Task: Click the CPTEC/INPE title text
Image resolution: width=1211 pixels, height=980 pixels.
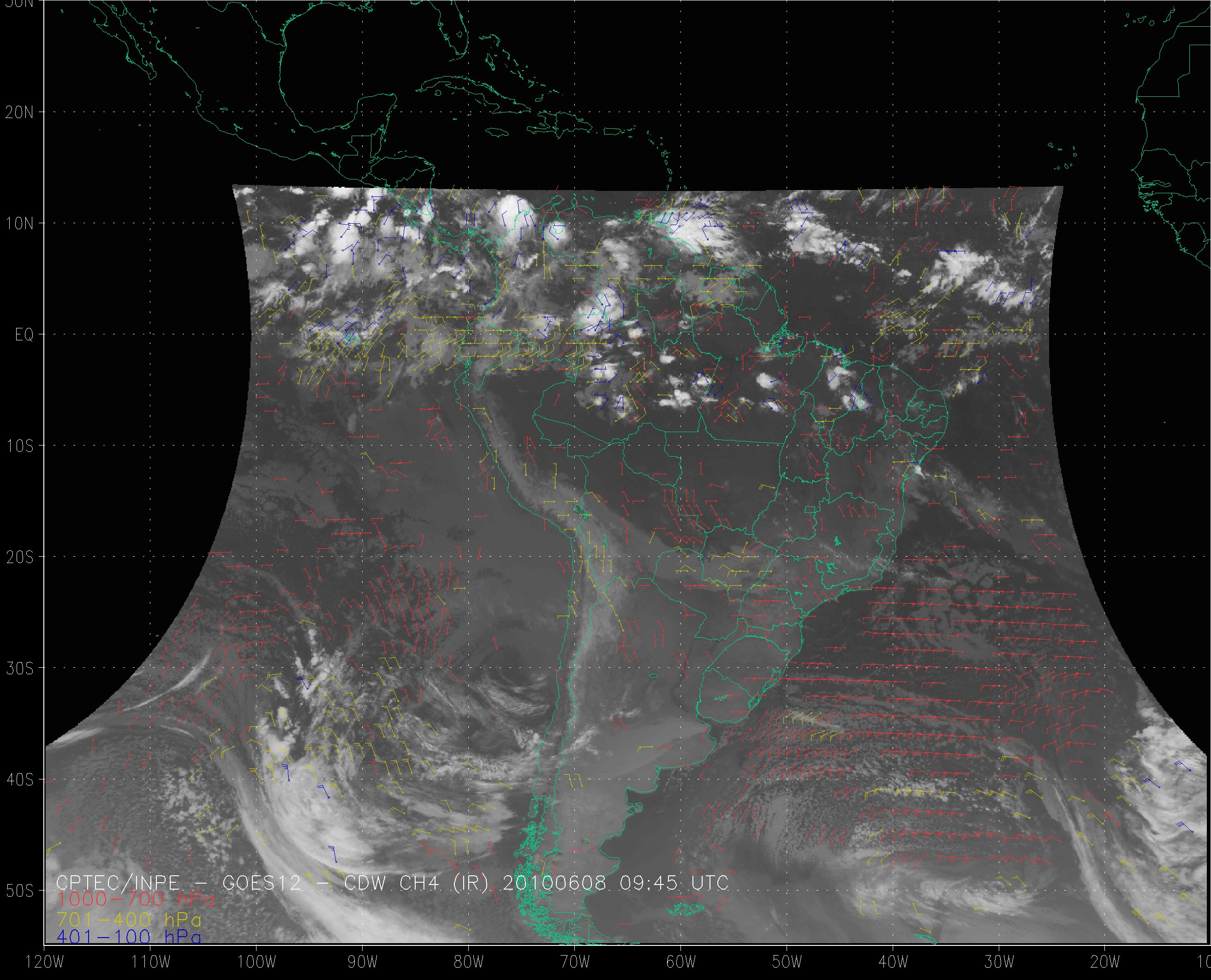Action: (x=118, y=883)
